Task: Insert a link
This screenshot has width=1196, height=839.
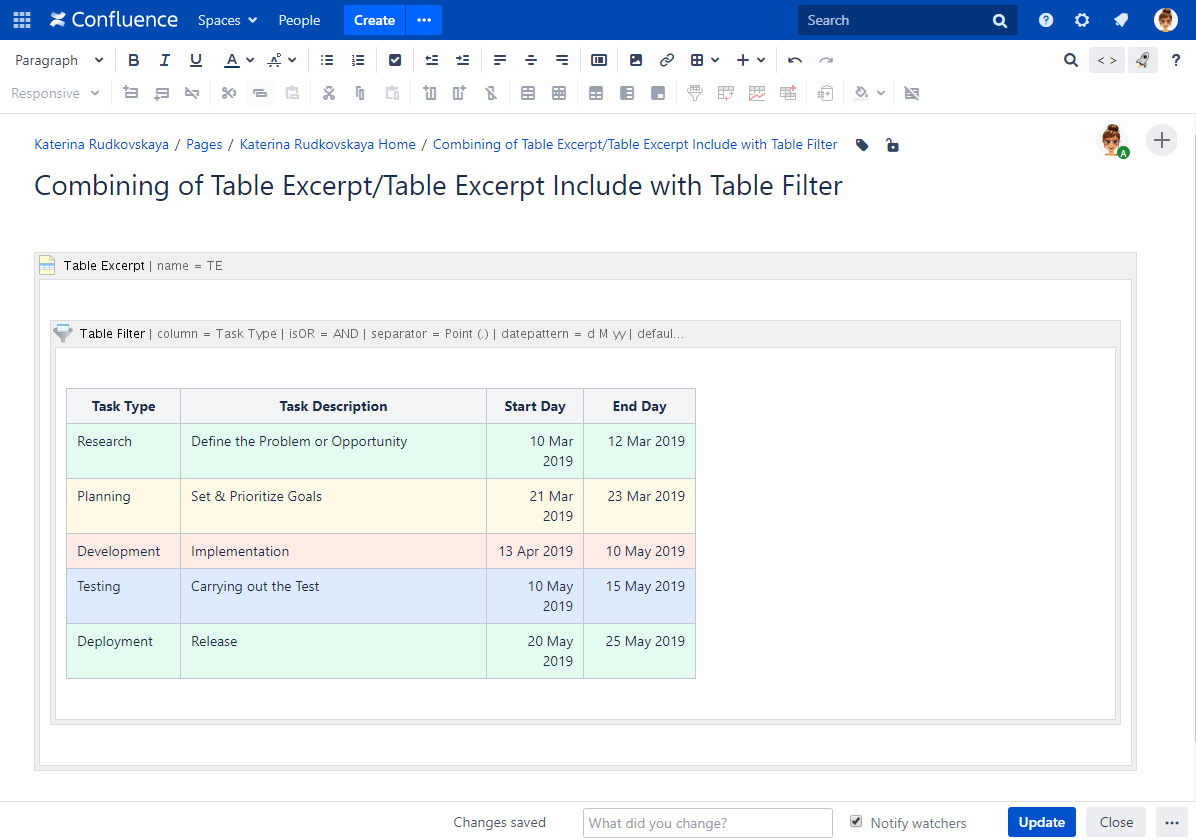Action: [666, 60]
